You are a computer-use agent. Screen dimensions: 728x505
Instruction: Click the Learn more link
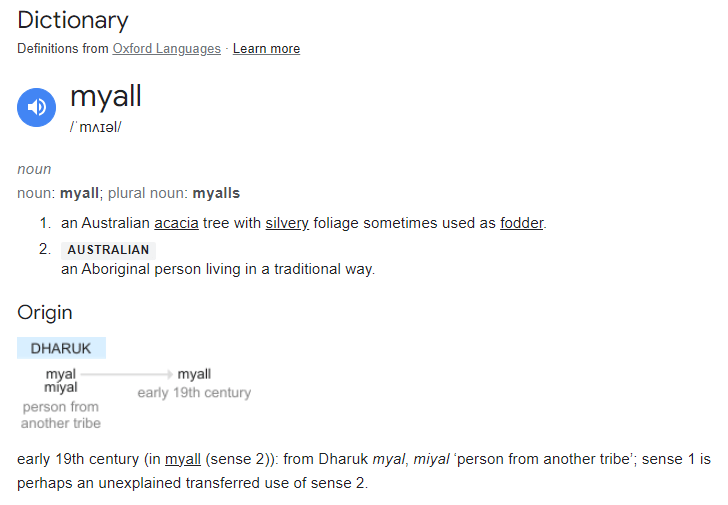click(266, 49)
